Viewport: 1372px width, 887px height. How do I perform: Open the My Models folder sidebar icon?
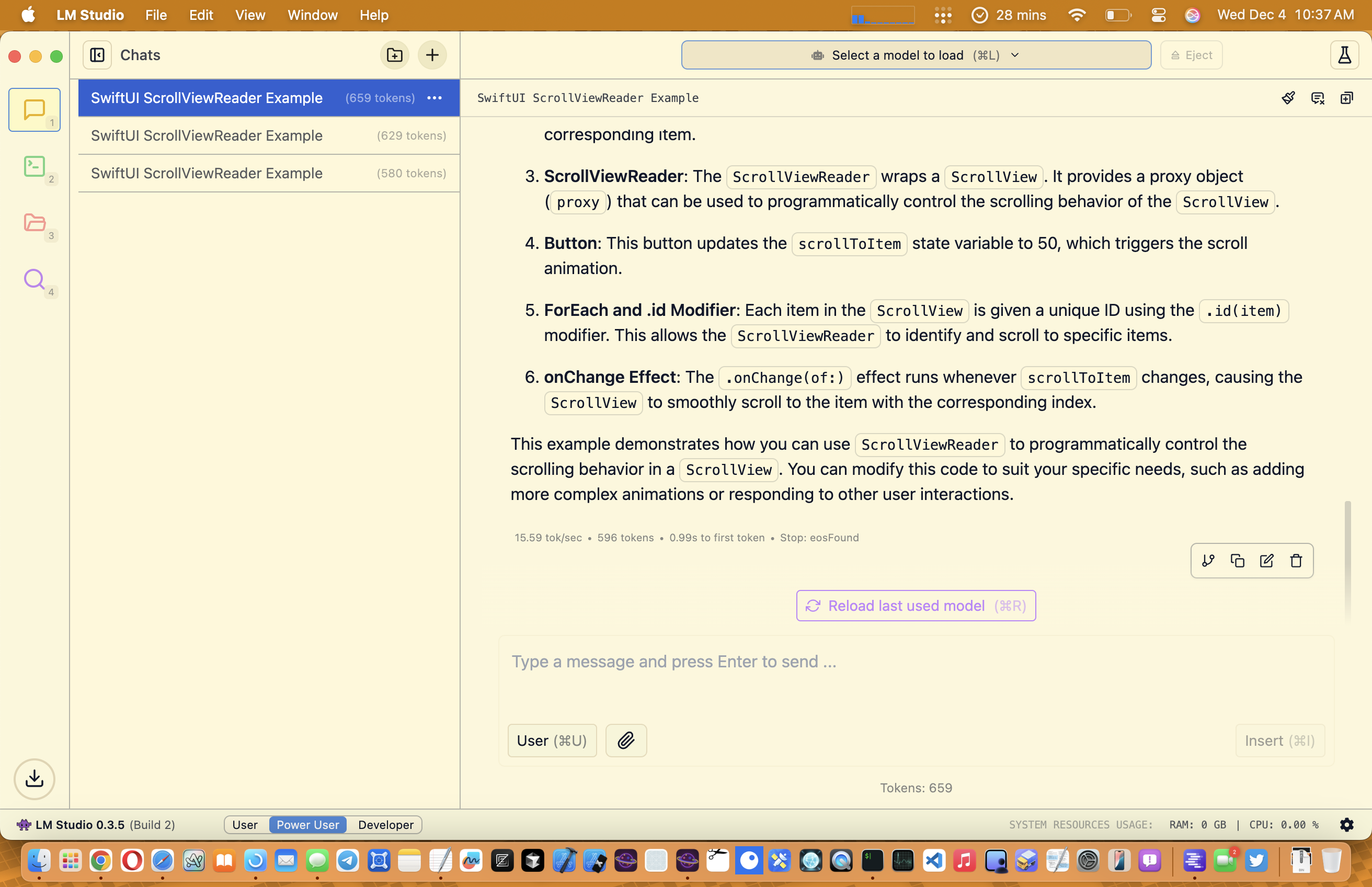point(35,223)
